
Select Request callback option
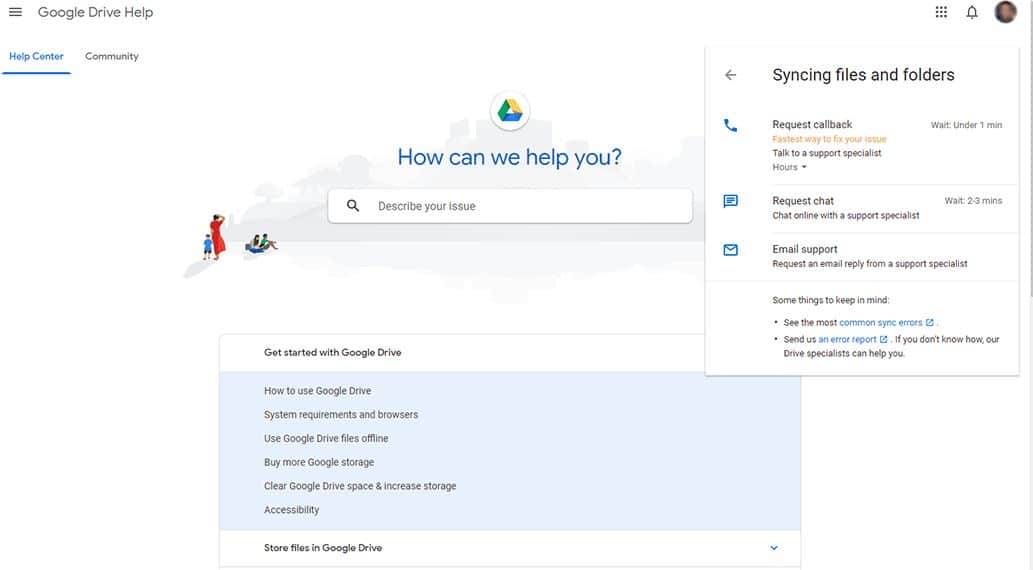[862, 145]
